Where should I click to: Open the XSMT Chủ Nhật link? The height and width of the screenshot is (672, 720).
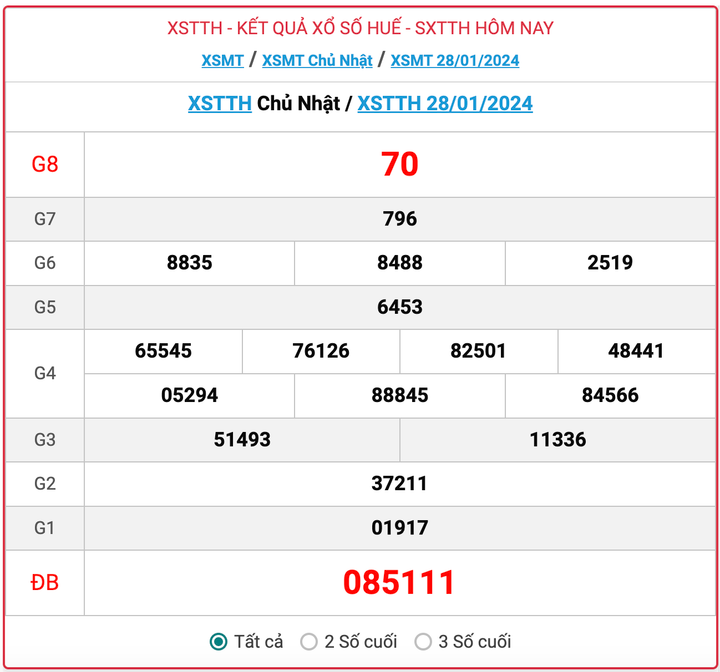point(317,60)
